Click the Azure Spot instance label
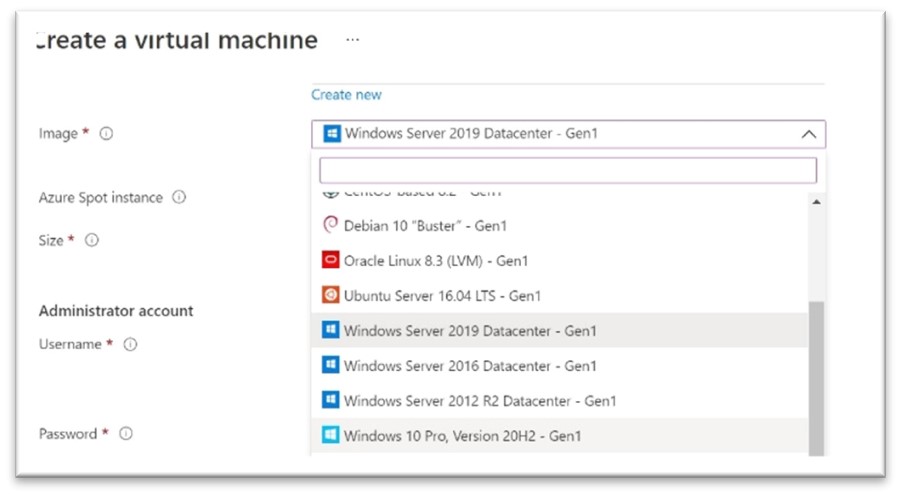The height and width of the screenshot is (497, 901). click(101, 198)
